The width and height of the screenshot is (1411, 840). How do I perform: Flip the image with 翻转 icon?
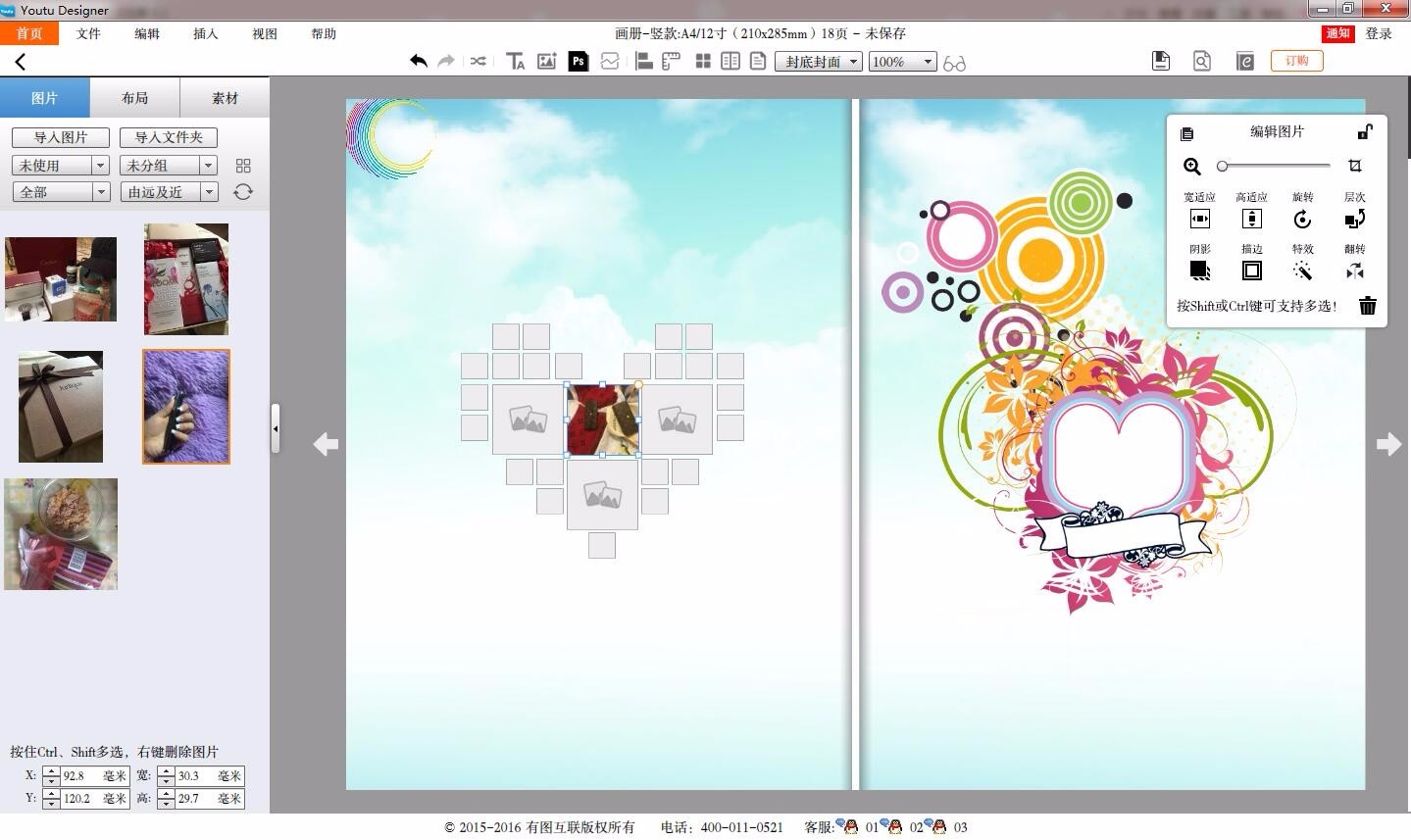click(x=1354, y=271)
